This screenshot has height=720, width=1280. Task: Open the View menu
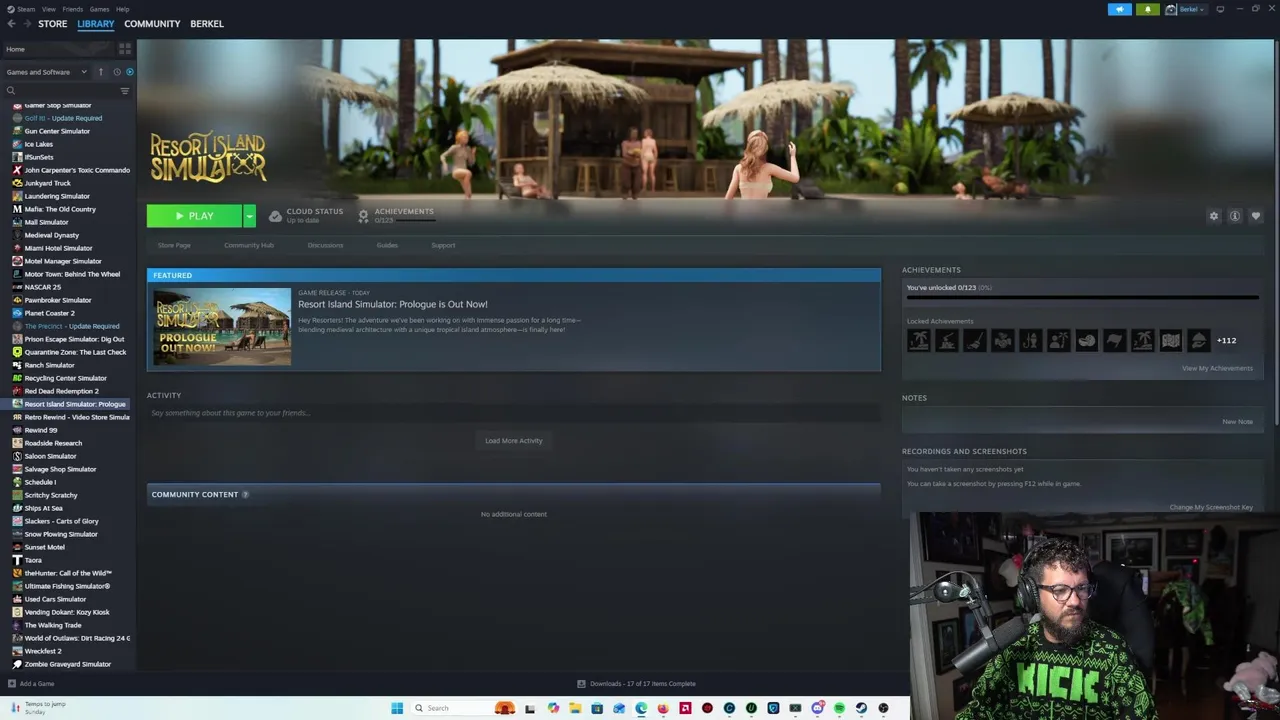[48, 9]
